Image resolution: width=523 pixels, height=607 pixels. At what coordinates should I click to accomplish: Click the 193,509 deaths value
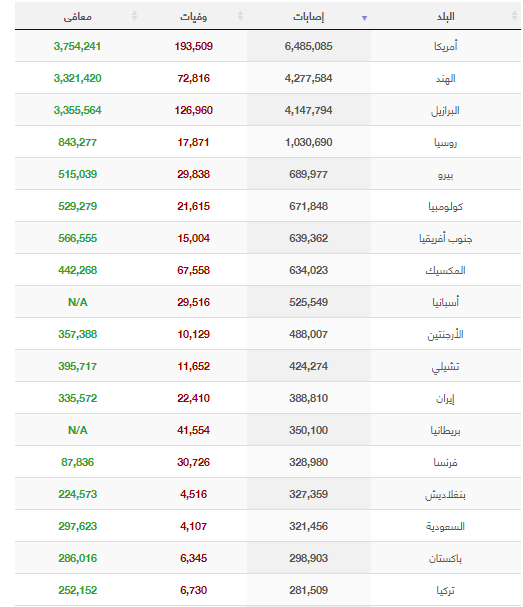coord(193,46)
